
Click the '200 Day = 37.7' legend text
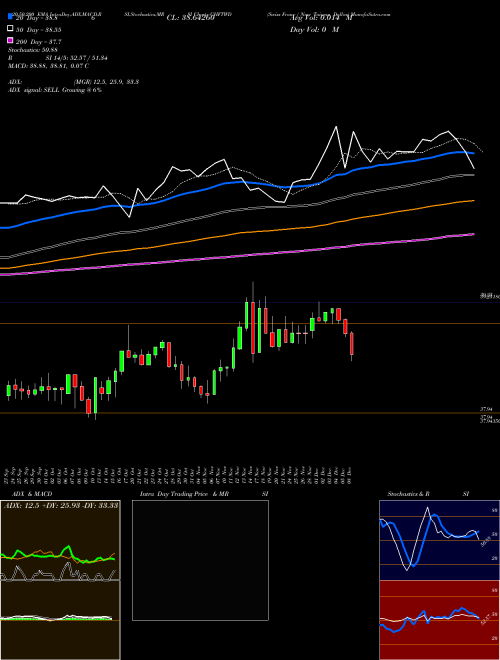pos(39,42)
